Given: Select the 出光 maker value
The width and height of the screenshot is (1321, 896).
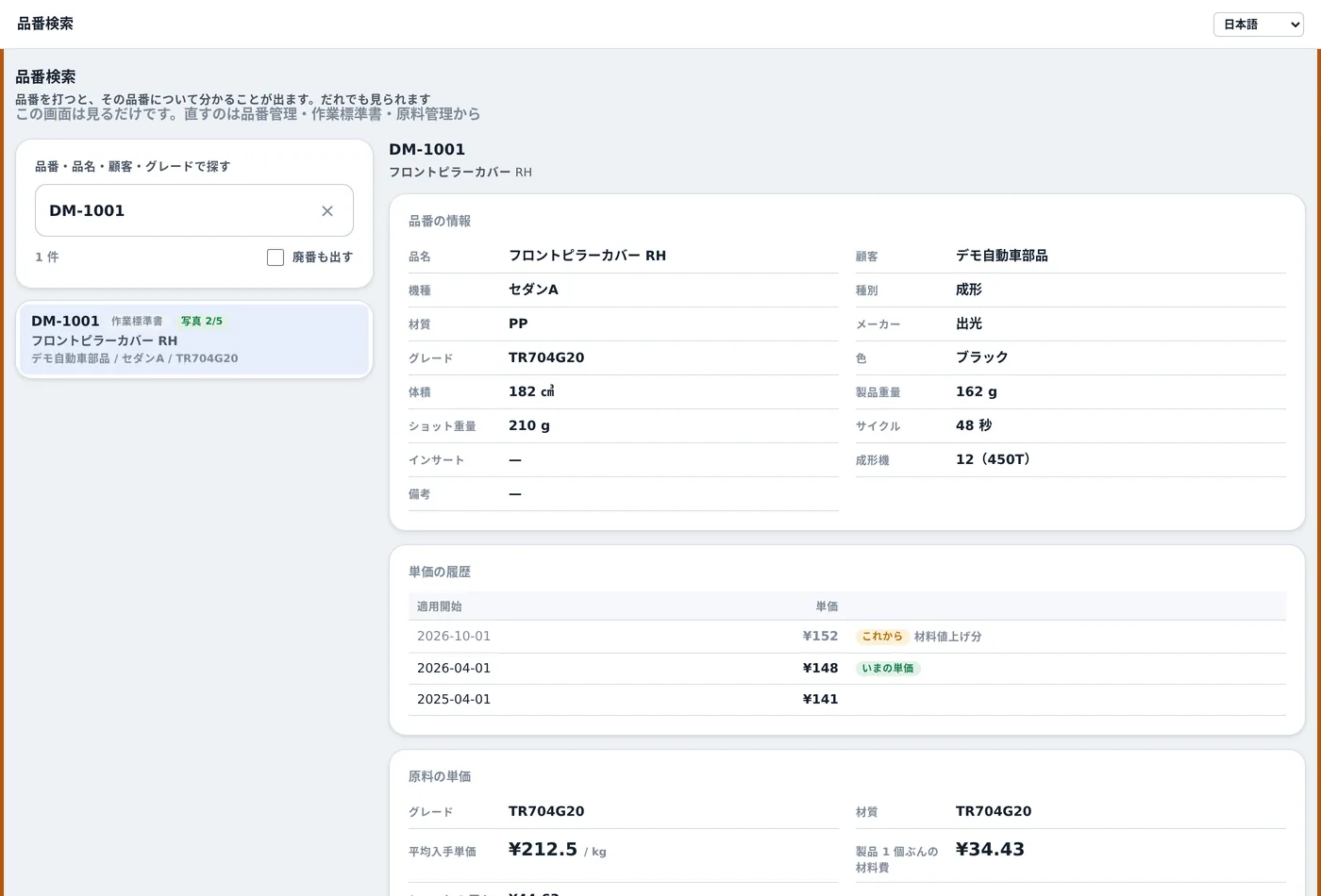Looking at the screenshot, I should pos(969,324).
